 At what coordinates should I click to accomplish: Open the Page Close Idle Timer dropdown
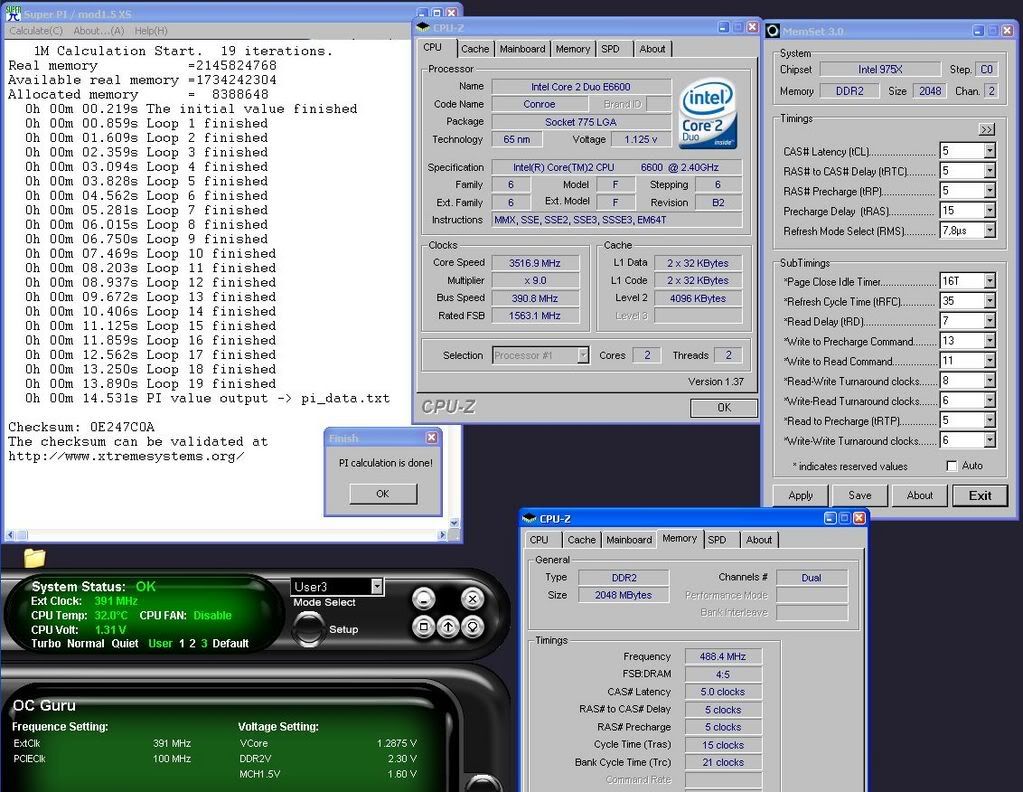tap(990, 281)
